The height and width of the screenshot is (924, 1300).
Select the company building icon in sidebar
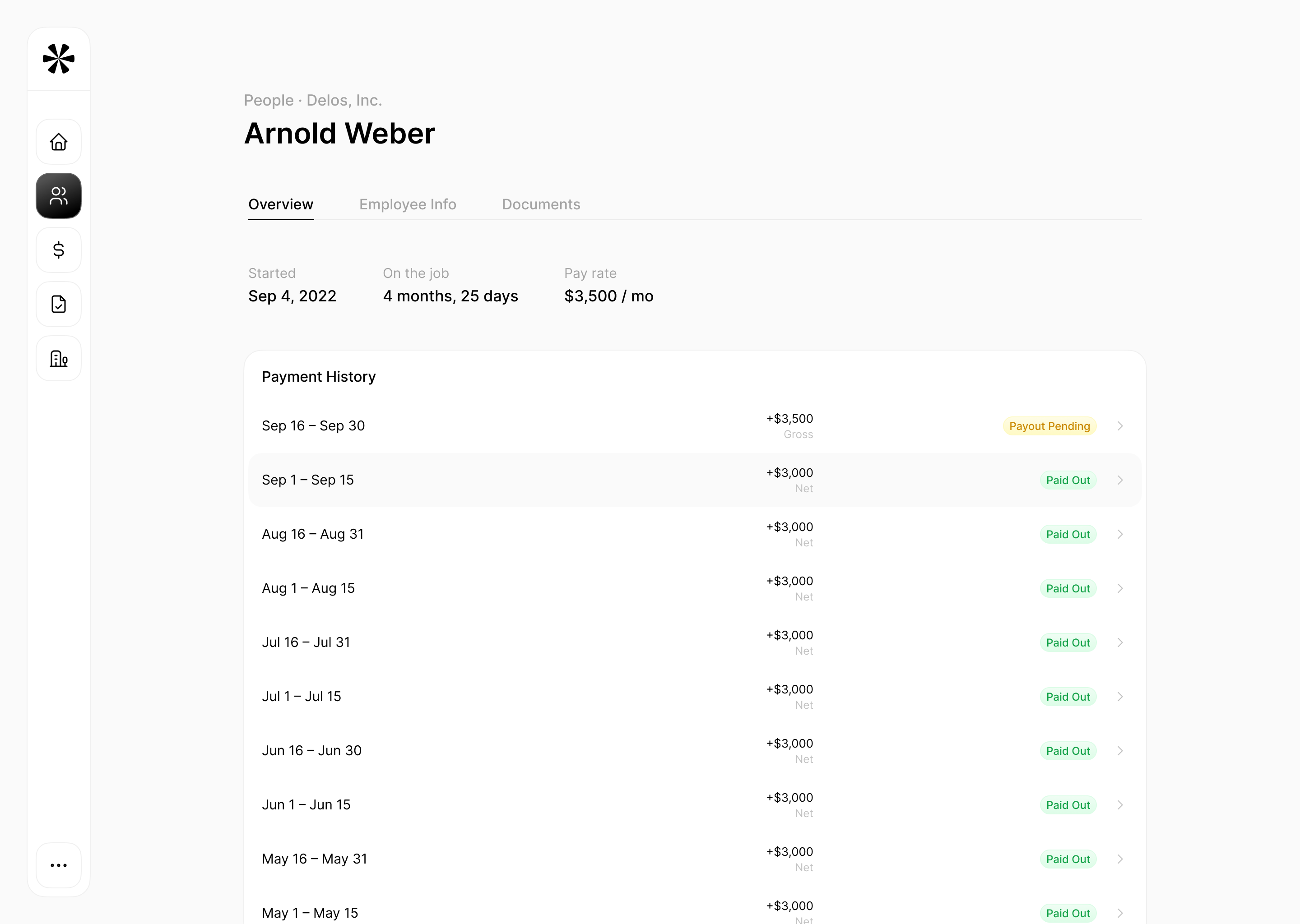click(x=59, y=358)
